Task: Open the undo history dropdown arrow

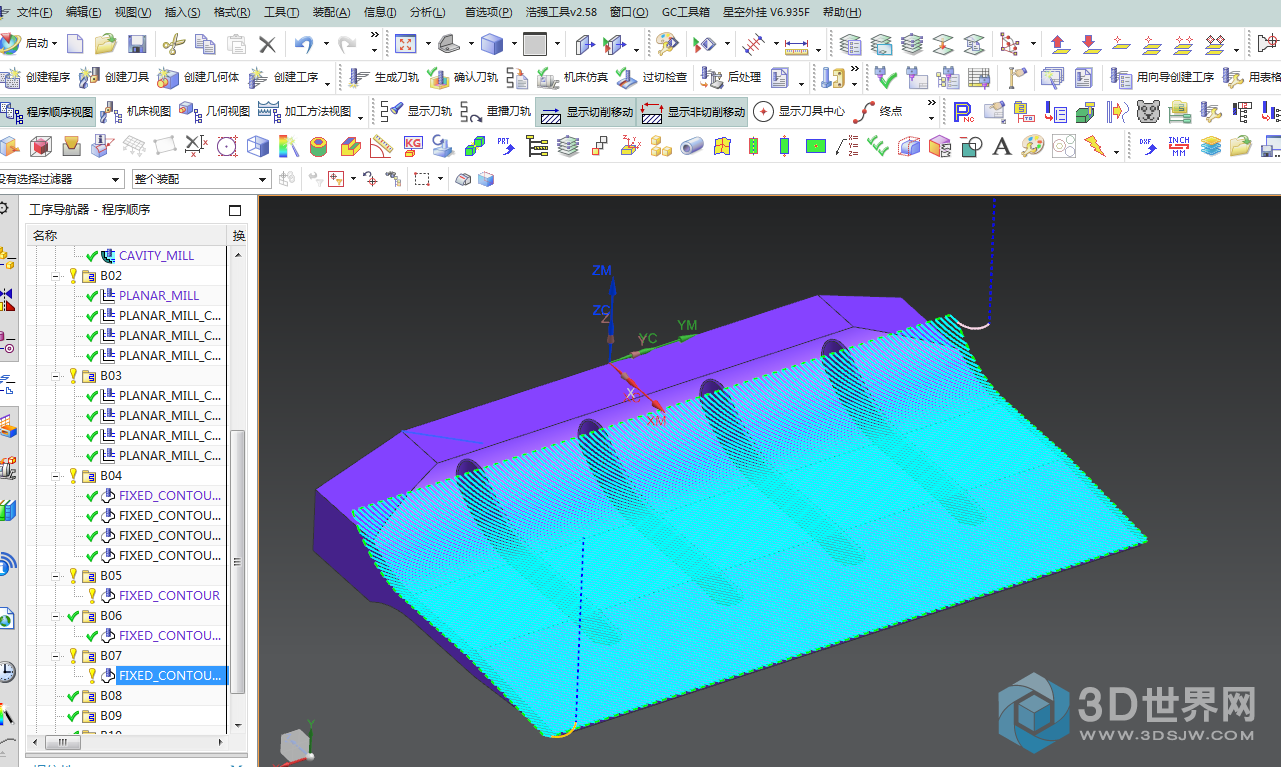Action: click(326, 45)
